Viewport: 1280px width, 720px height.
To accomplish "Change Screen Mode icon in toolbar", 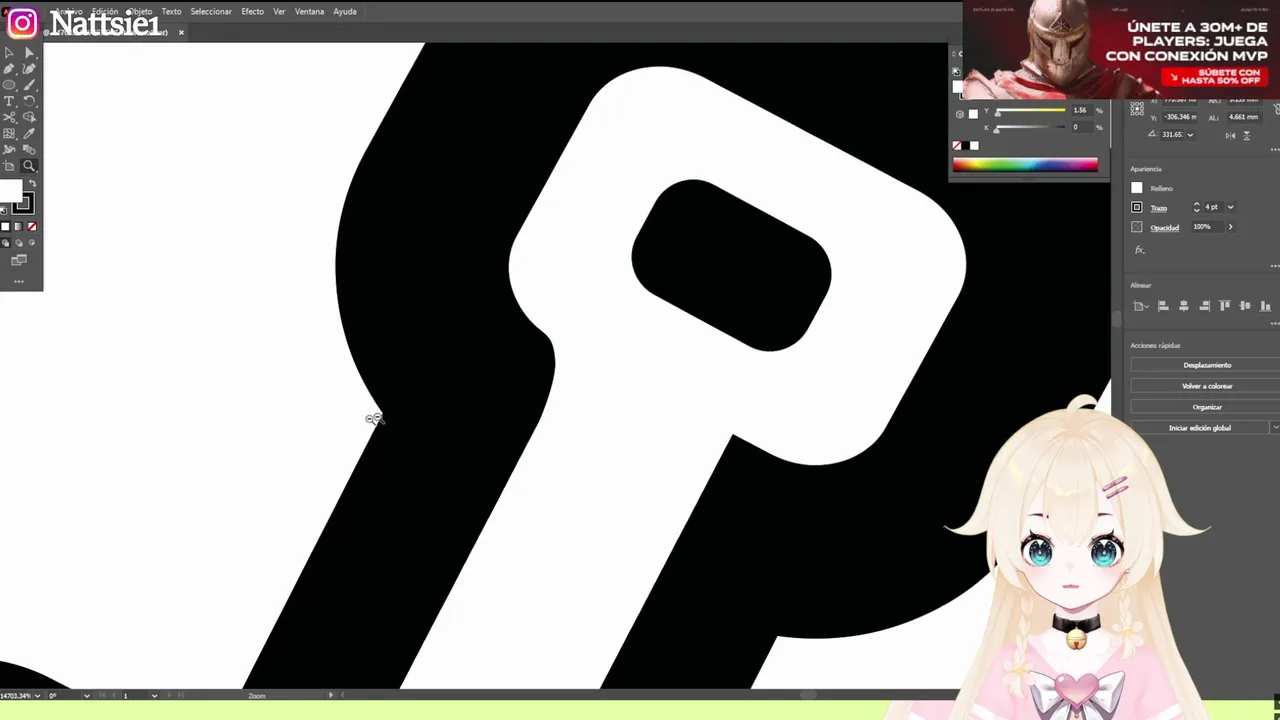I will [x=19, y=259].
